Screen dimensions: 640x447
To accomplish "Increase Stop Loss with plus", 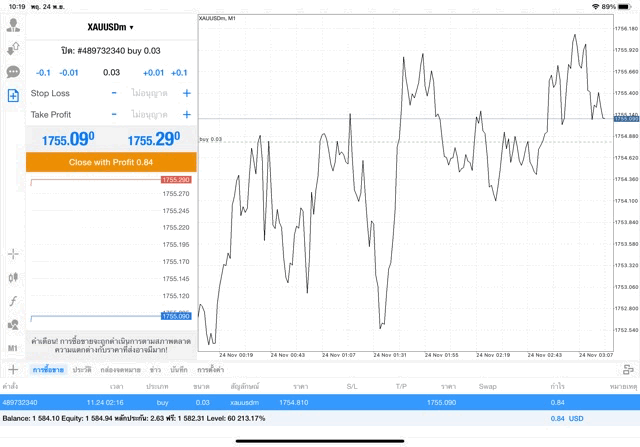I will pyautogui.click(x=187, y=93).
